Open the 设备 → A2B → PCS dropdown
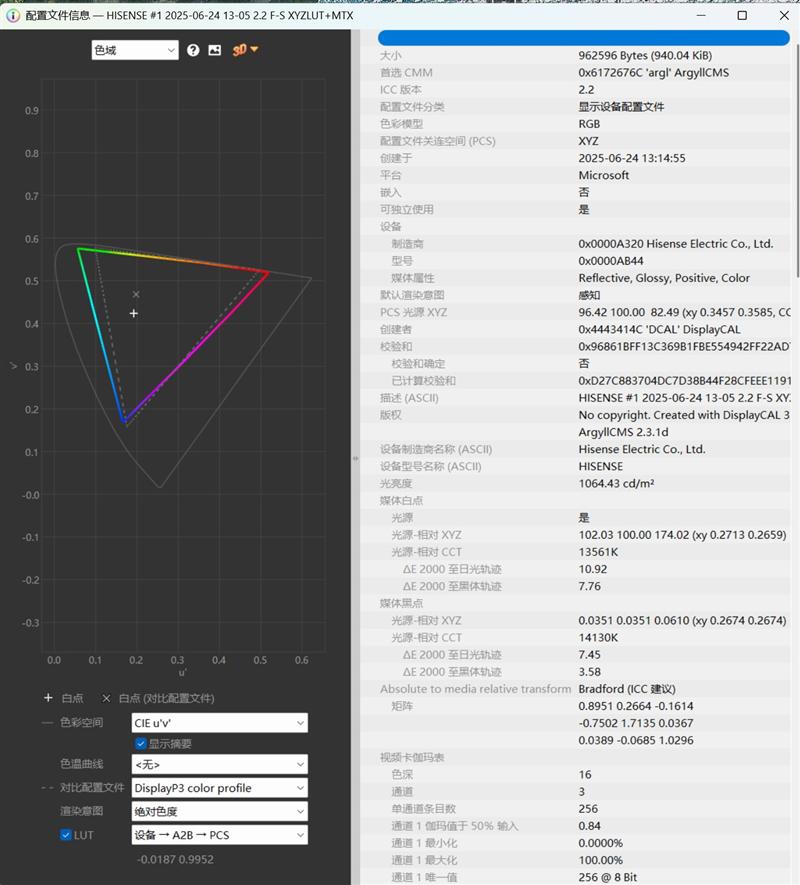Image resolution: width=800 pixels, height=885 pixels. point(219,834)
